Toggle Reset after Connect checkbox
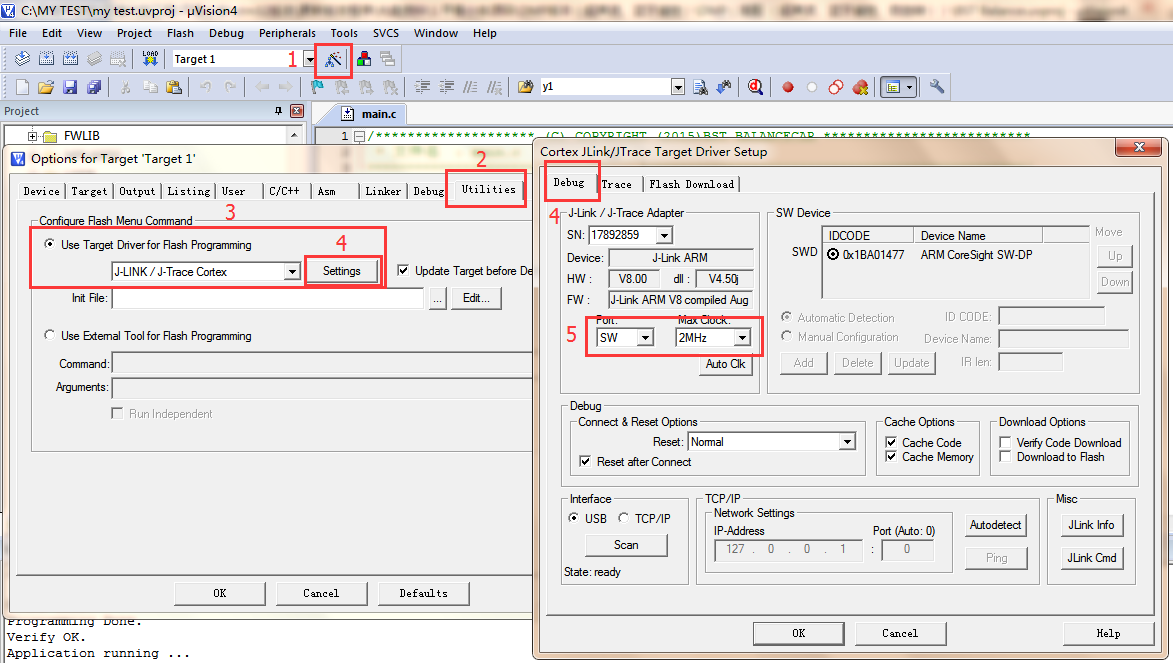The height and width of the screenshot is (663, 1173). (585, 462)
